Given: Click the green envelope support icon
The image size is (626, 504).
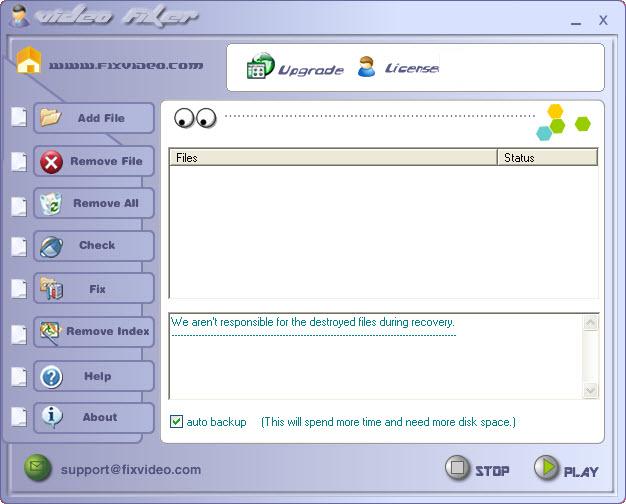Looking at the screenshot, I should (38, 468).
